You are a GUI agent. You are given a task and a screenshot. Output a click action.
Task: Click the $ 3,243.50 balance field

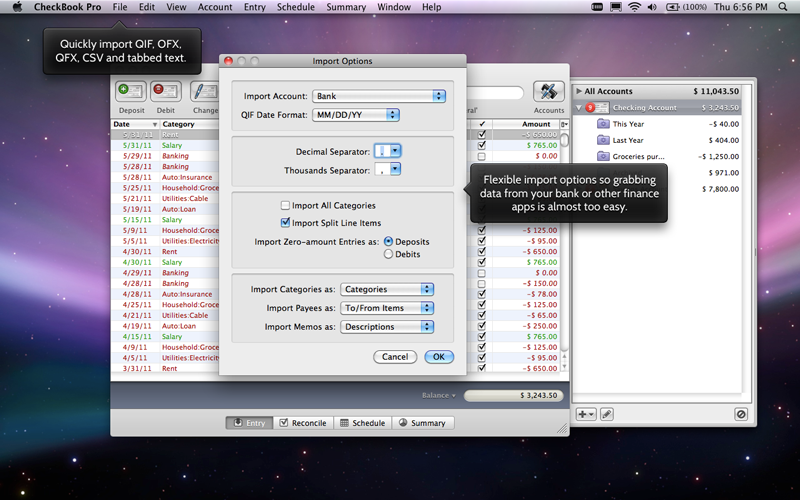pyautogui.click(x=513, y=395)
